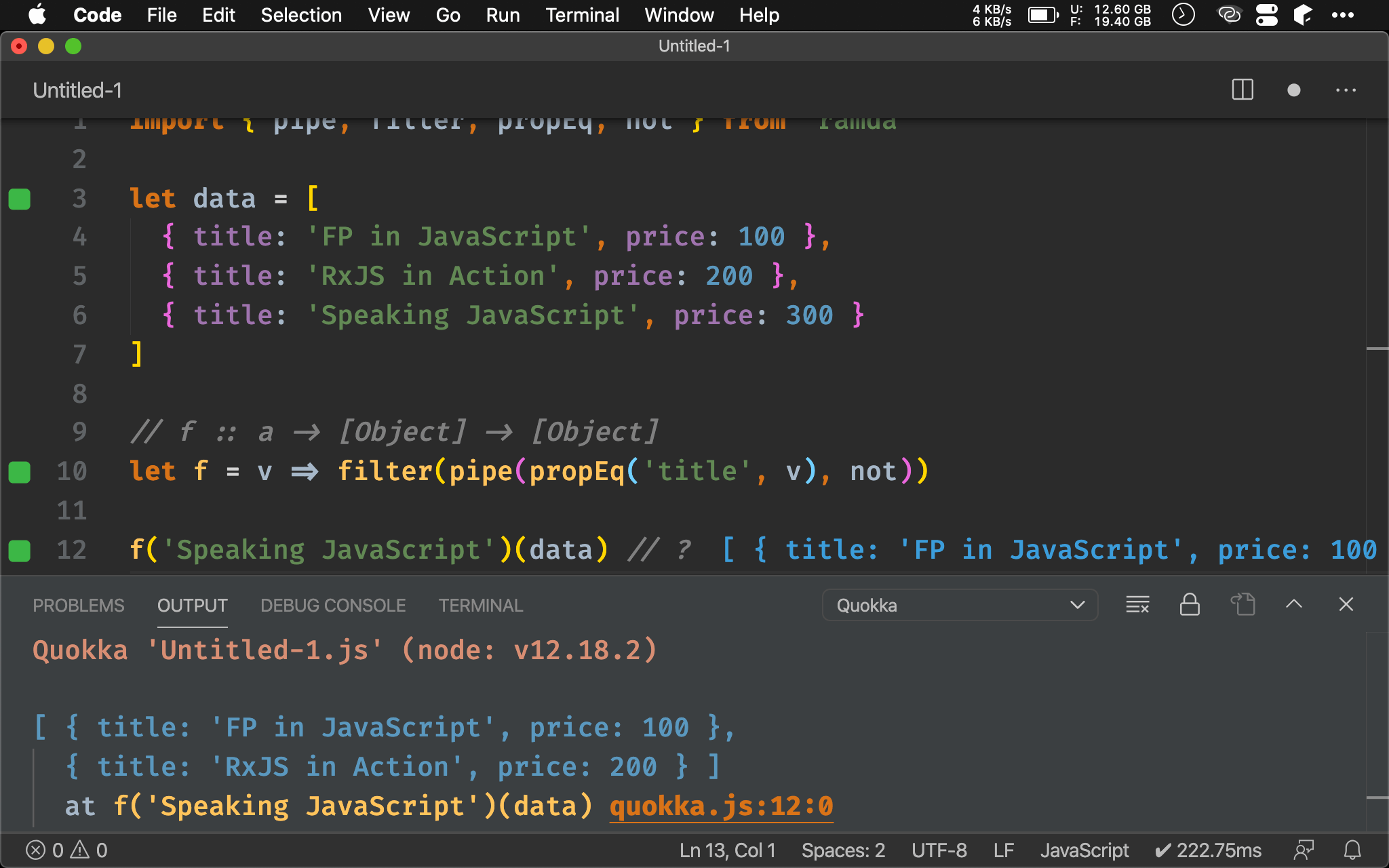Open the output log in editor icon
This screenshot has width=1389, height=868.
point(1243,604)
